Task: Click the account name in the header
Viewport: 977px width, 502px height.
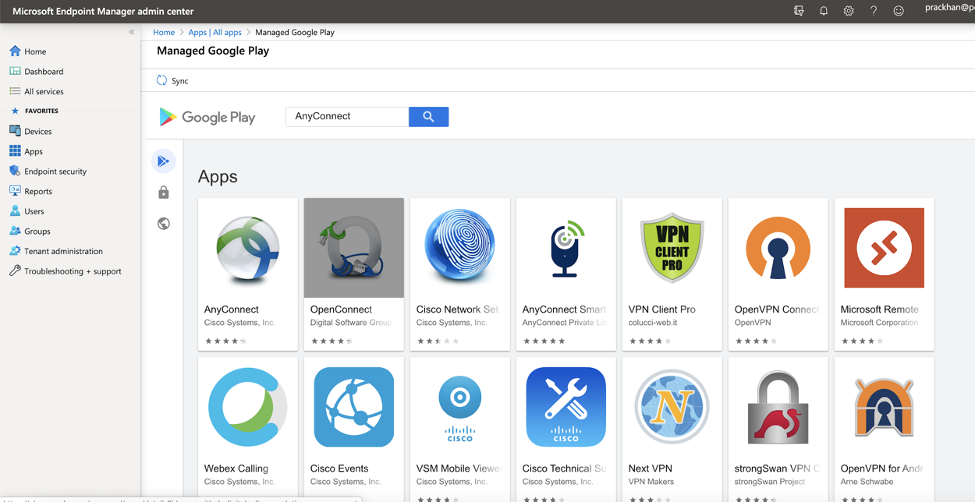Action: 951,8
